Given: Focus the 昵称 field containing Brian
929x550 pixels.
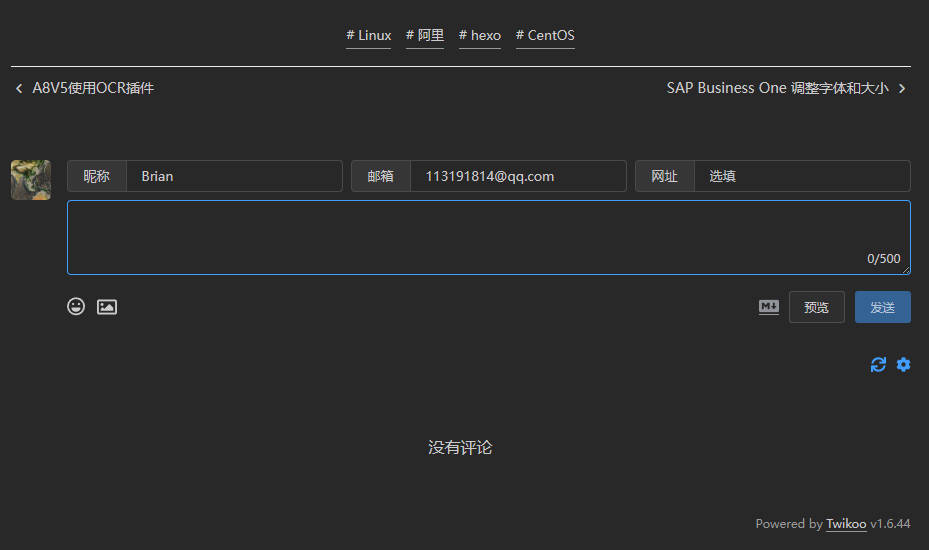Looking at the screenshot, I should tap(234, 176).
